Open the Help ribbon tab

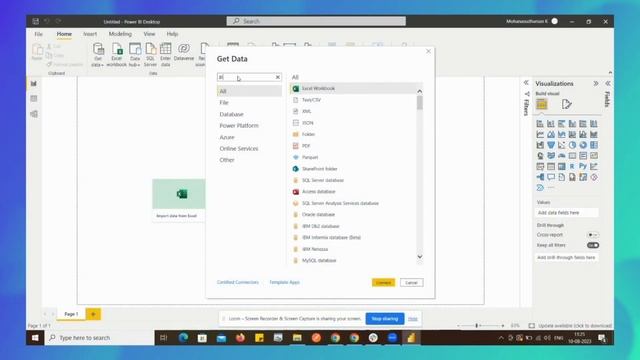(172, 34)
